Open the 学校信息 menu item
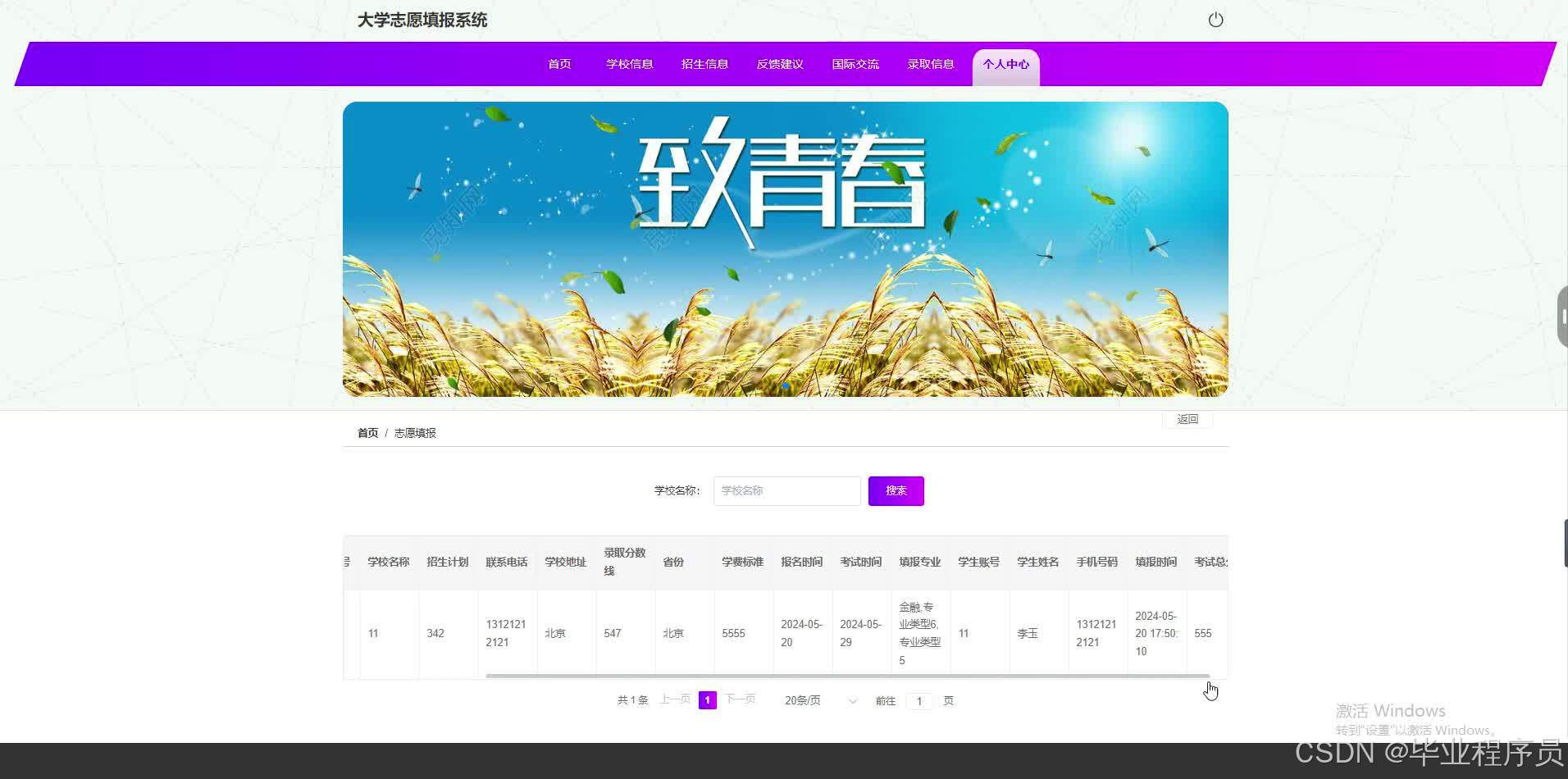 coord(629,64)
